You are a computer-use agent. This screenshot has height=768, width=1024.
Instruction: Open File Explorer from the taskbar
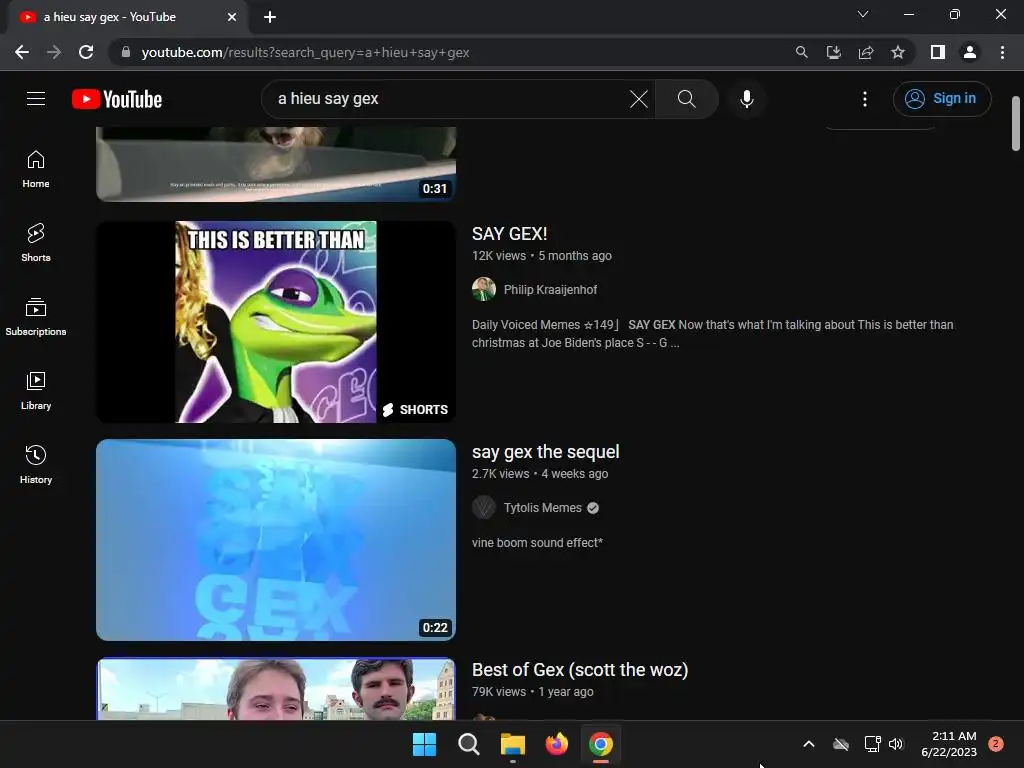(513, 744)
